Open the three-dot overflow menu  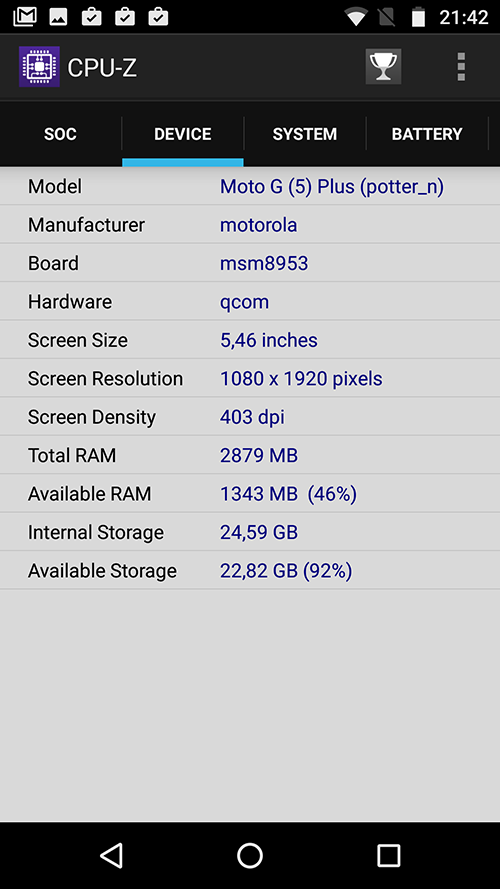click(461, 67)
